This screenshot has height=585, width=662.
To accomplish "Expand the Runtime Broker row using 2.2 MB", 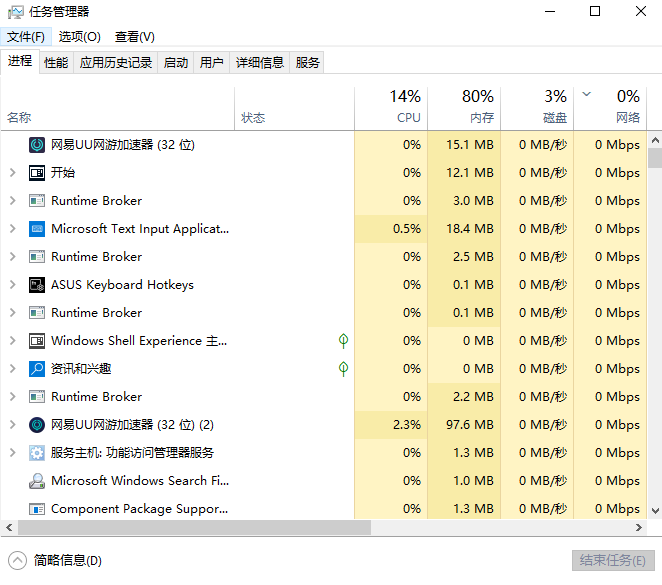I will (x=13, y=397).
